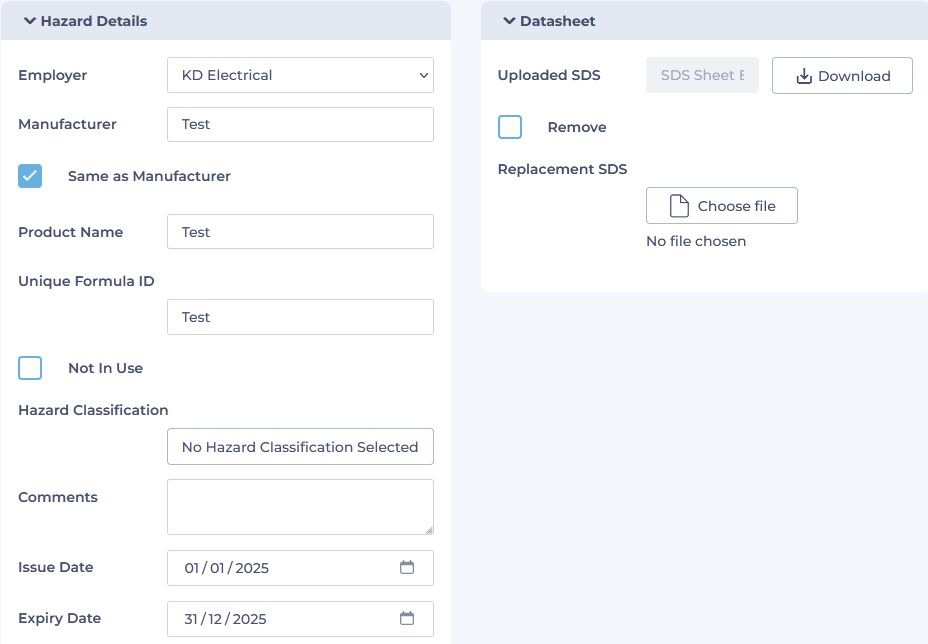Enable the Remove SDS checkbox
Viewport: 928px width, 644px height.
[510, 127]
